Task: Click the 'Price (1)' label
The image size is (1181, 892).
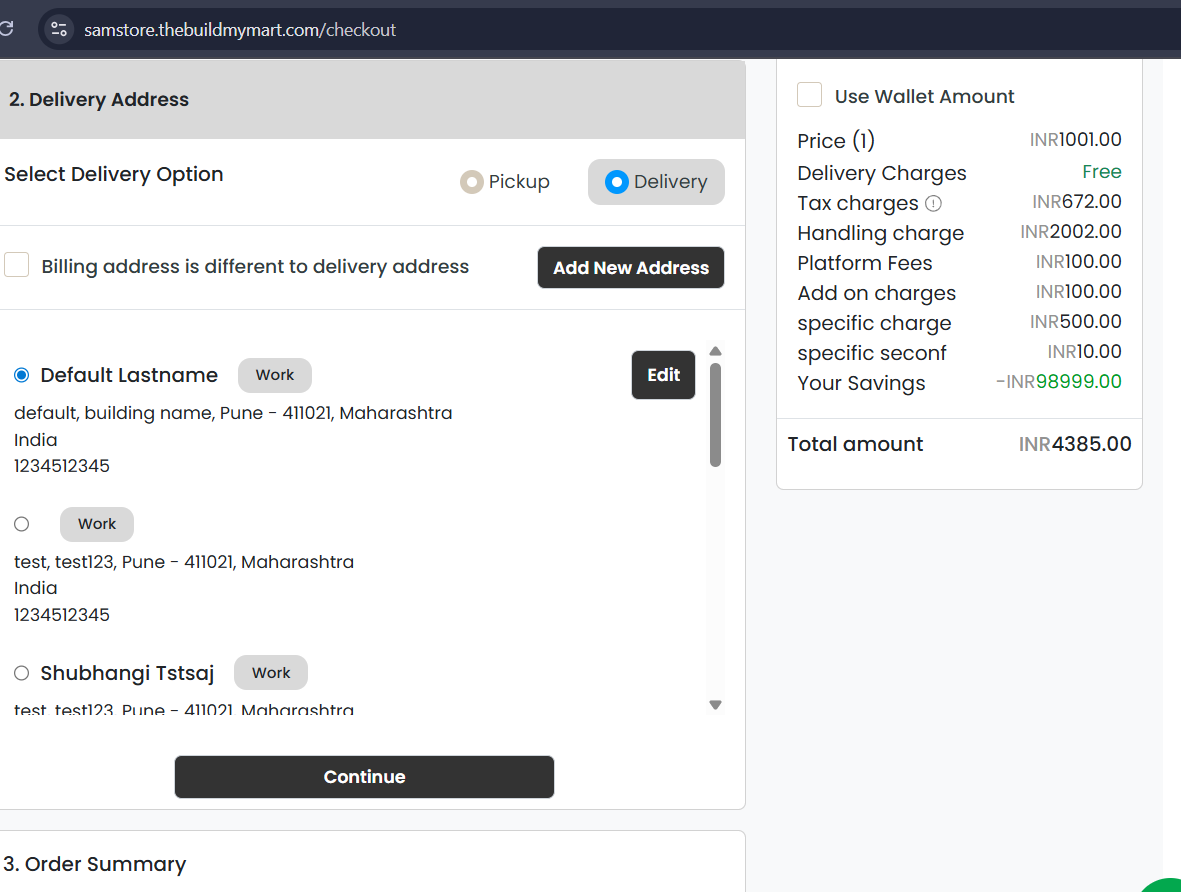Action: [836, 141]
